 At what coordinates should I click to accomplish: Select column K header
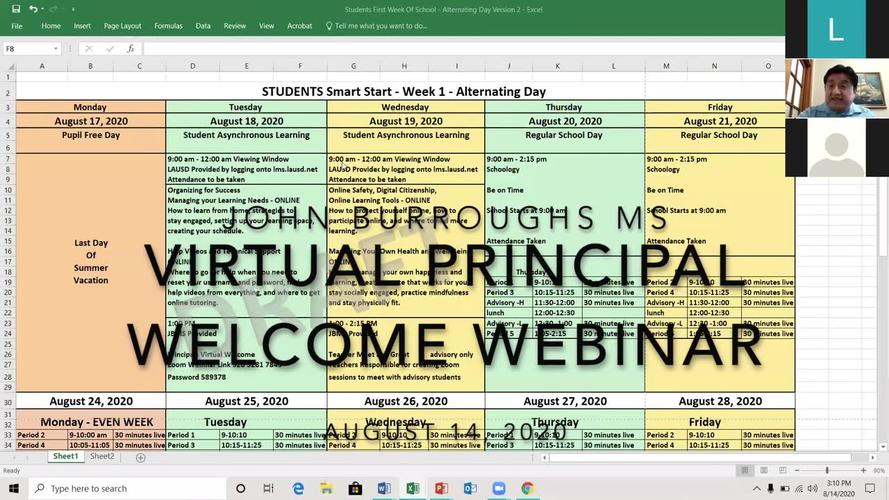click(558, 66)
